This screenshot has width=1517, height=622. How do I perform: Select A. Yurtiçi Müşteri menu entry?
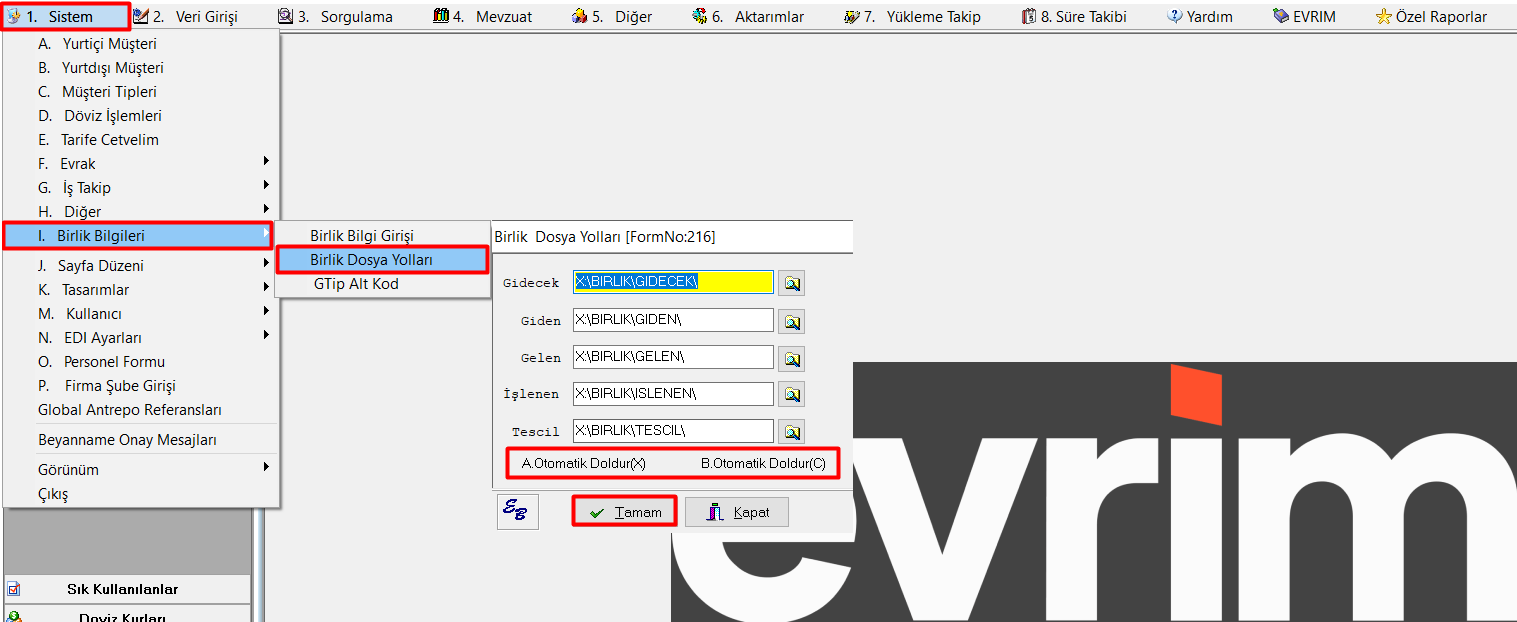point(141,44)
